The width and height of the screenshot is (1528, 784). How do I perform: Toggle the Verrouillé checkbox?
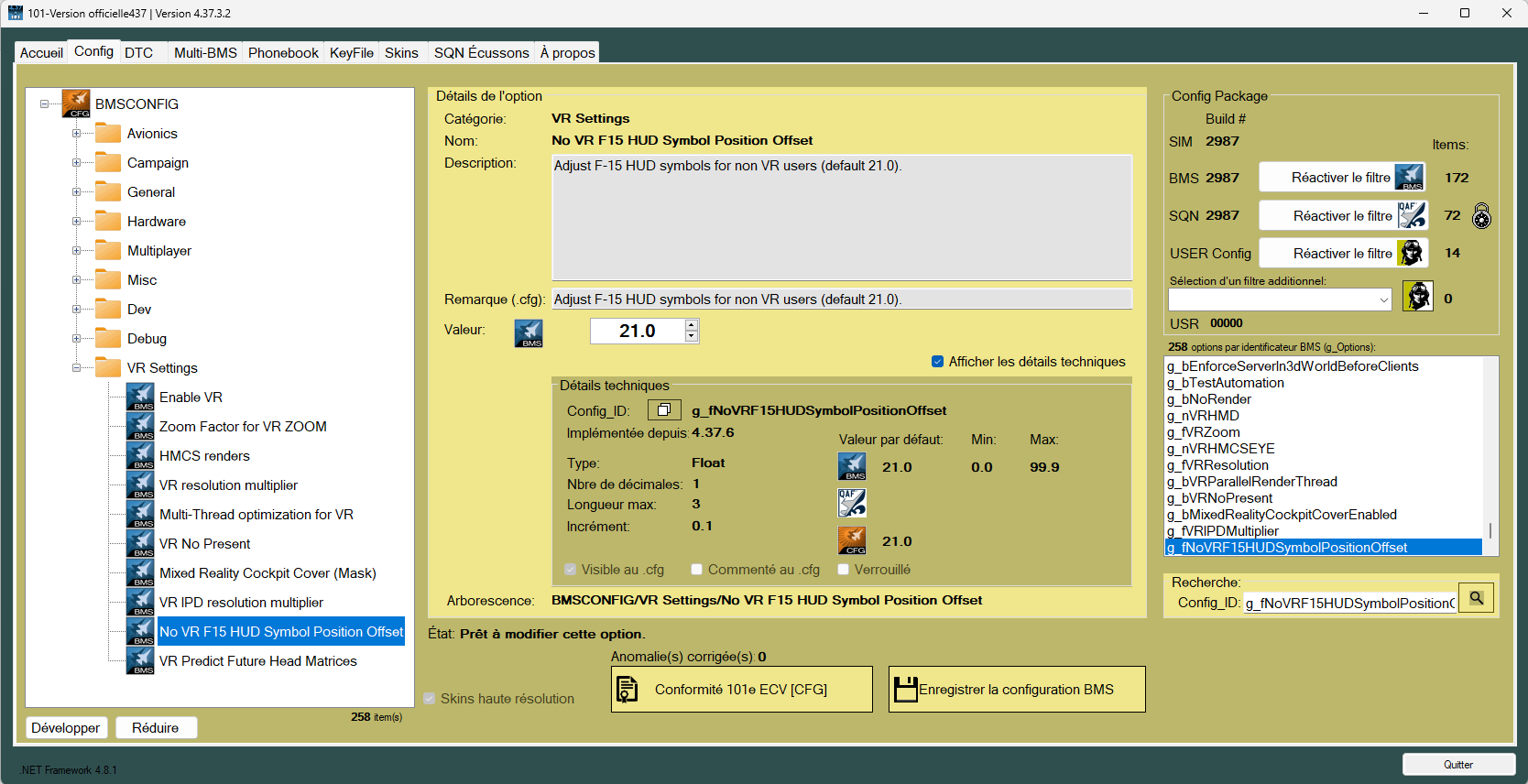click(x=843, y=570)
